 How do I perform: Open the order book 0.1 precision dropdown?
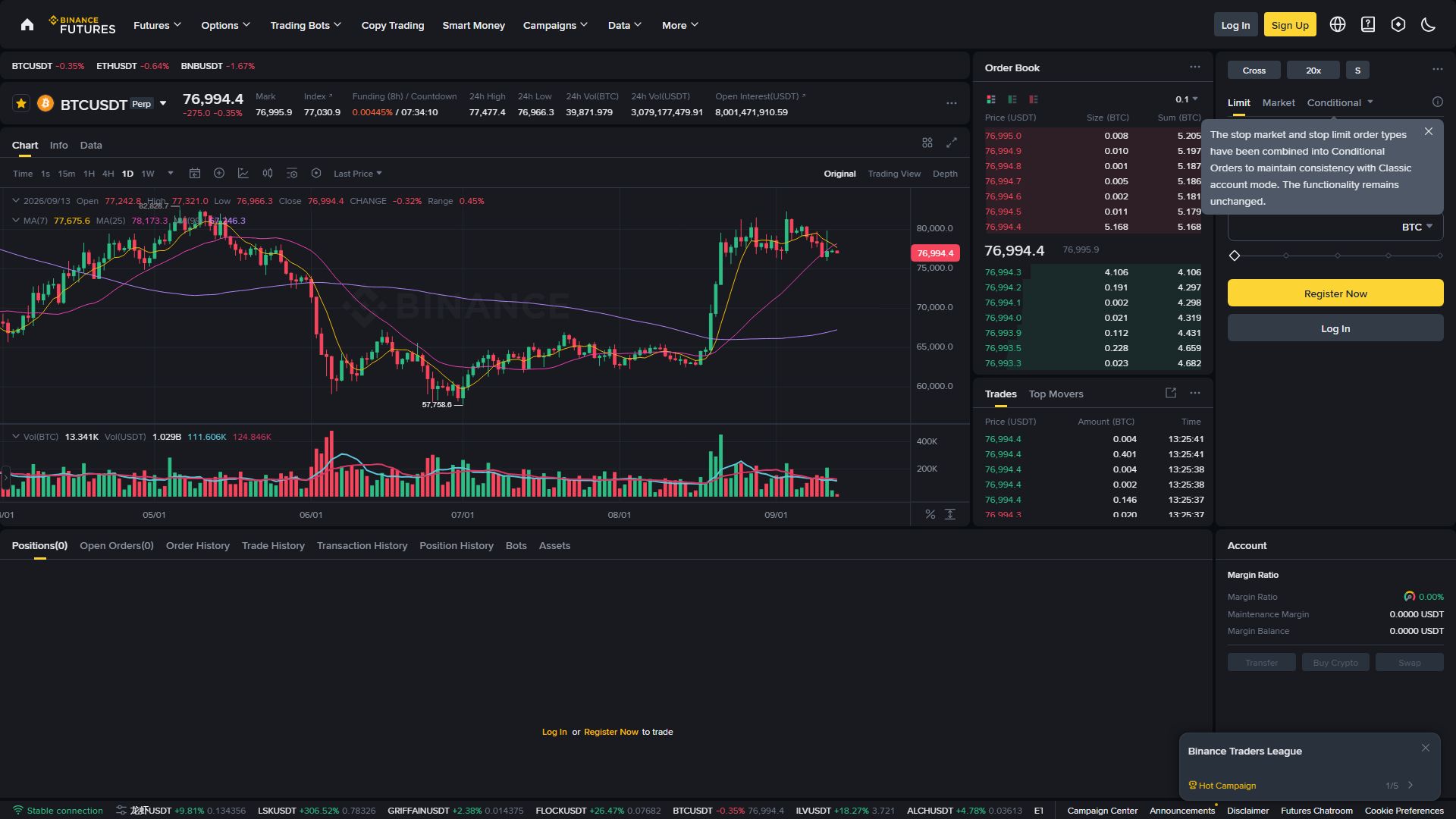1187,99
